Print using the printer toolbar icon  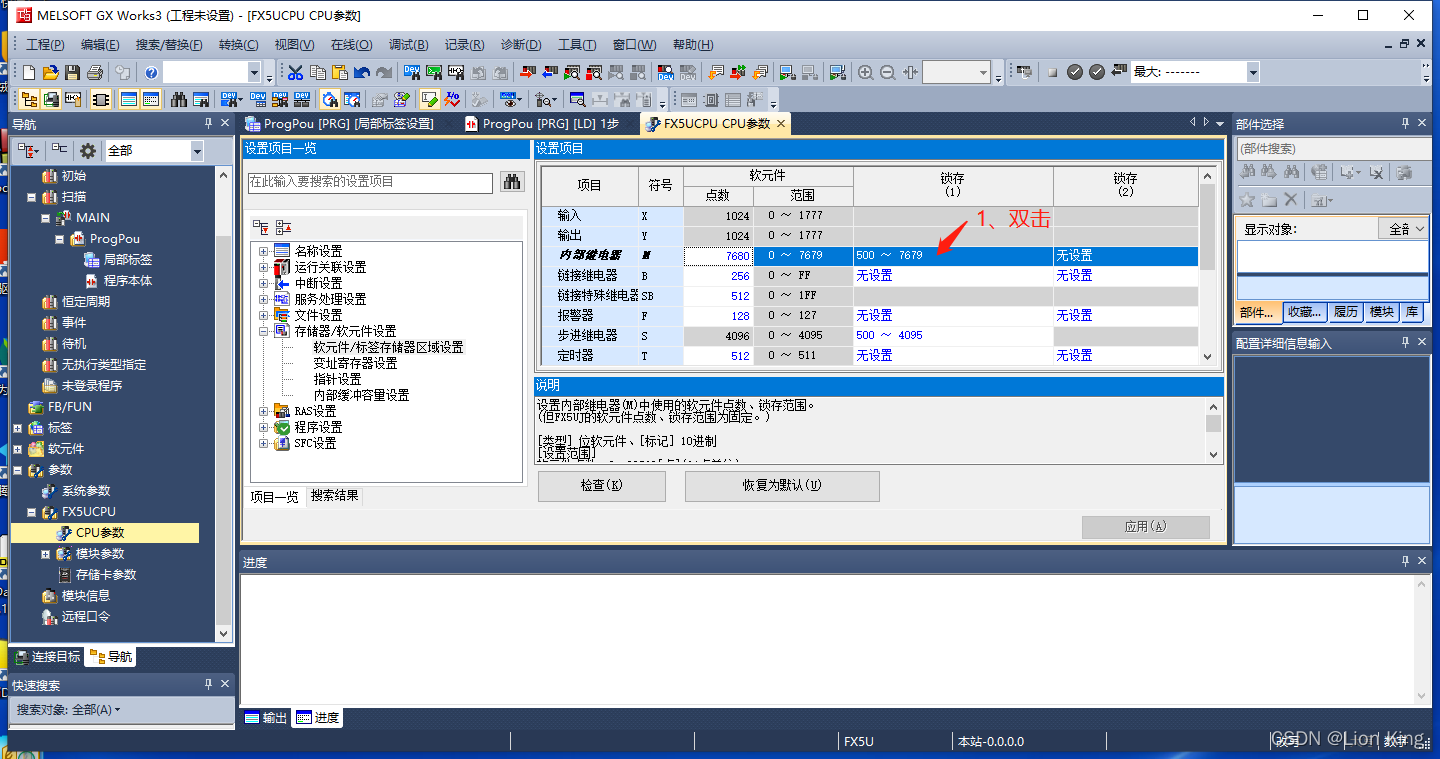[95, 72]
